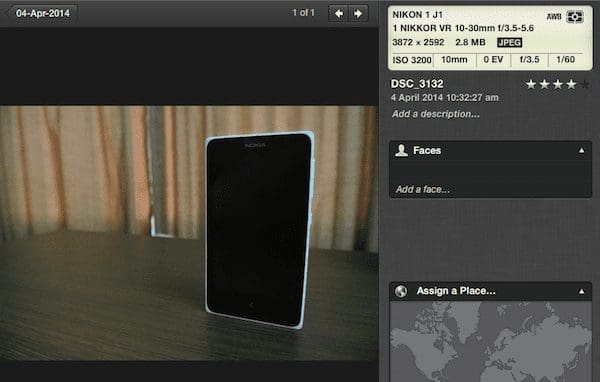Click the third rating star
The width and height of the screenshot is (600, 382).
pyautogui.click(x=558, y=84)
